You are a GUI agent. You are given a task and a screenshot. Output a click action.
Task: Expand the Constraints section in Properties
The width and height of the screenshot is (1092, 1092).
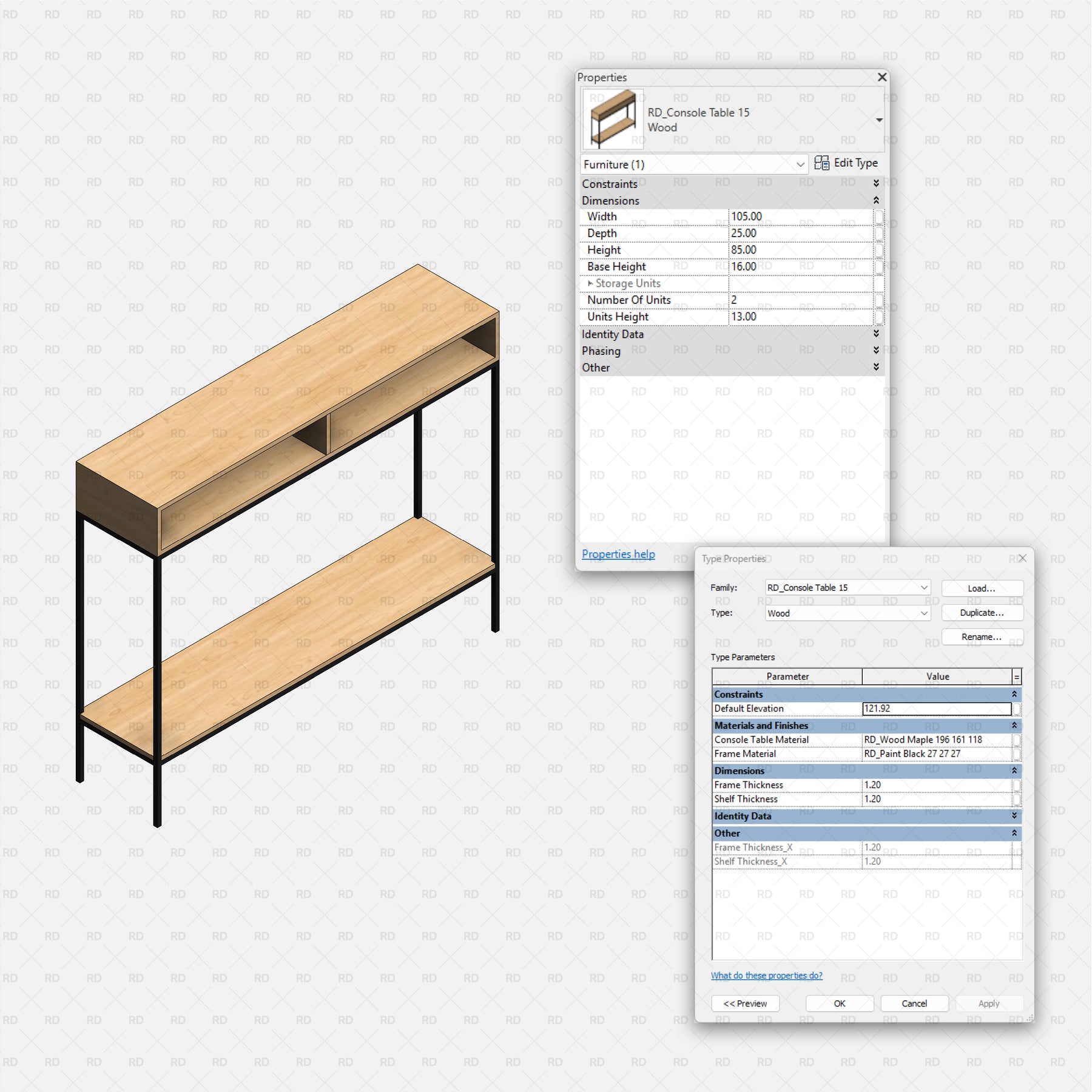point(875,183)
